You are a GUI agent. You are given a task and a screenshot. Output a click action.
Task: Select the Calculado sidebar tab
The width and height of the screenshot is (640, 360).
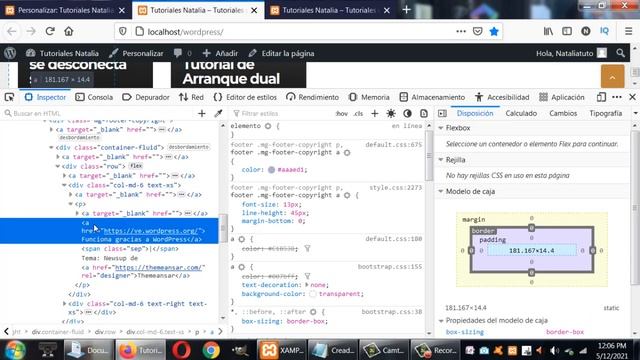(521, 113)
